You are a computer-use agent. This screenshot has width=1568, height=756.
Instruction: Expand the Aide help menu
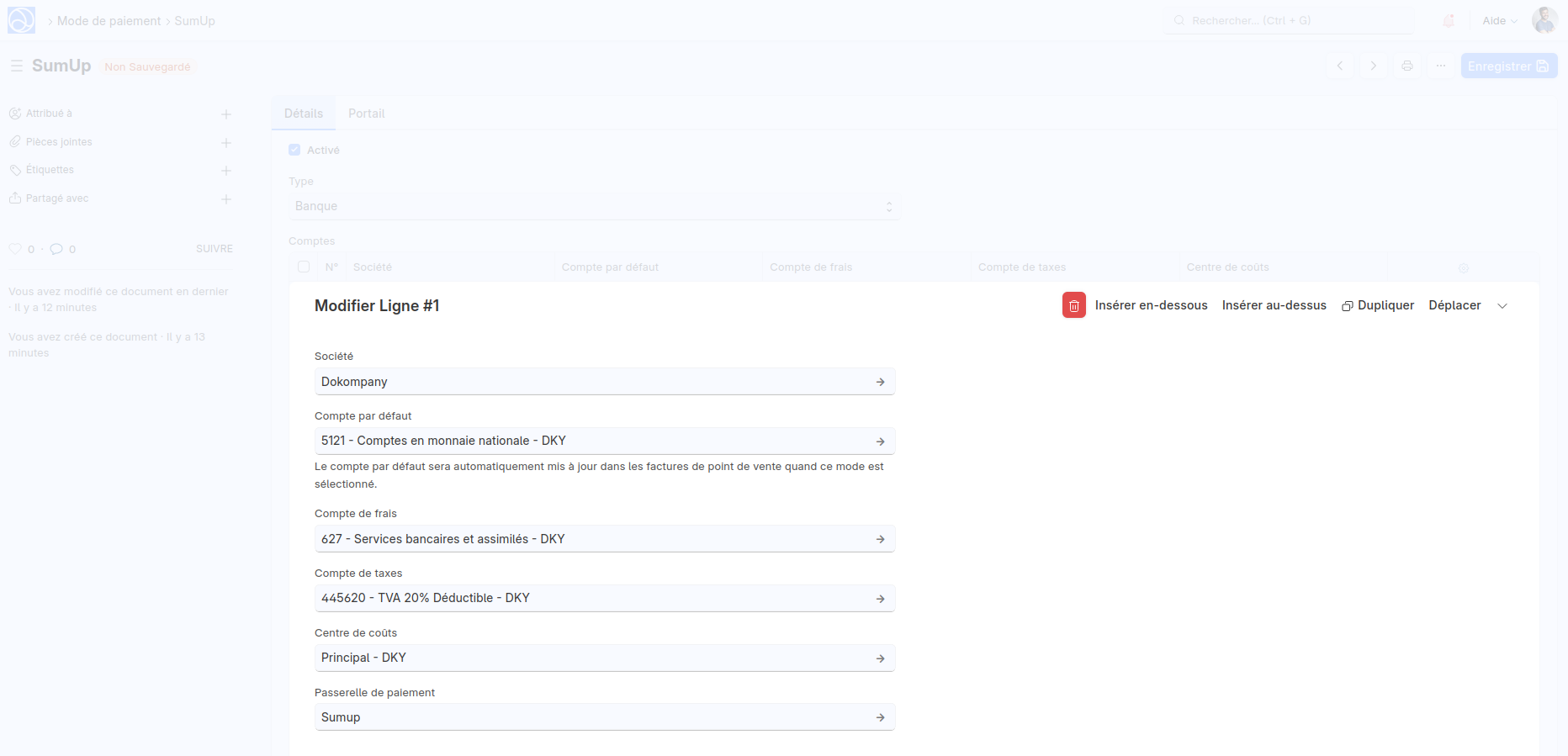click(1499, 21)
